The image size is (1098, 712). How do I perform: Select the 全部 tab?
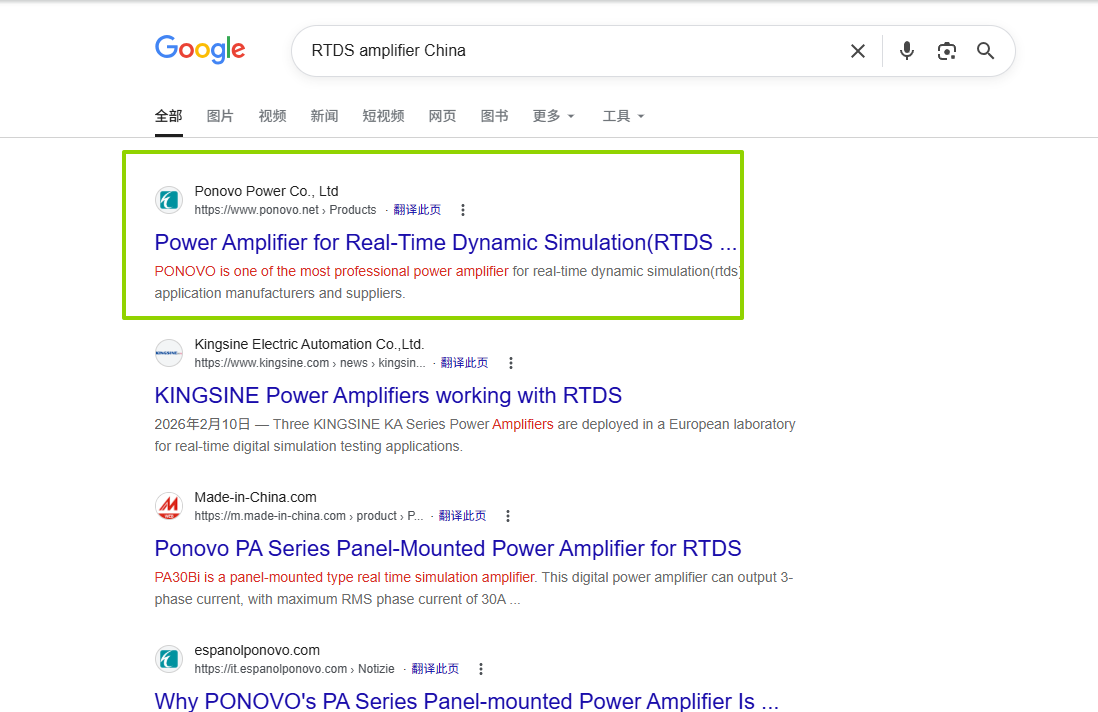point(169,116)
